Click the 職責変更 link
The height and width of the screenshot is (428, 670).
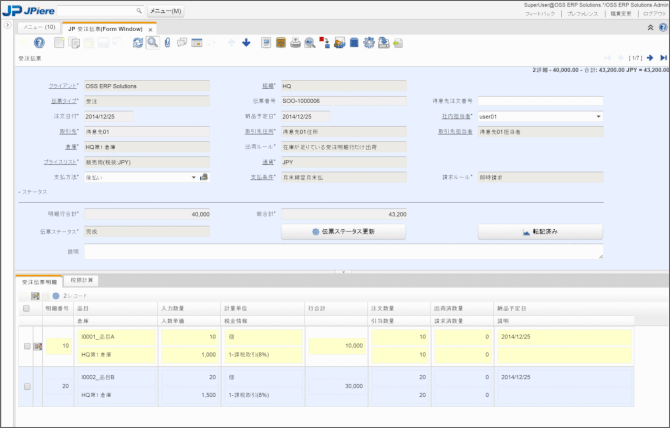[621, 14]
